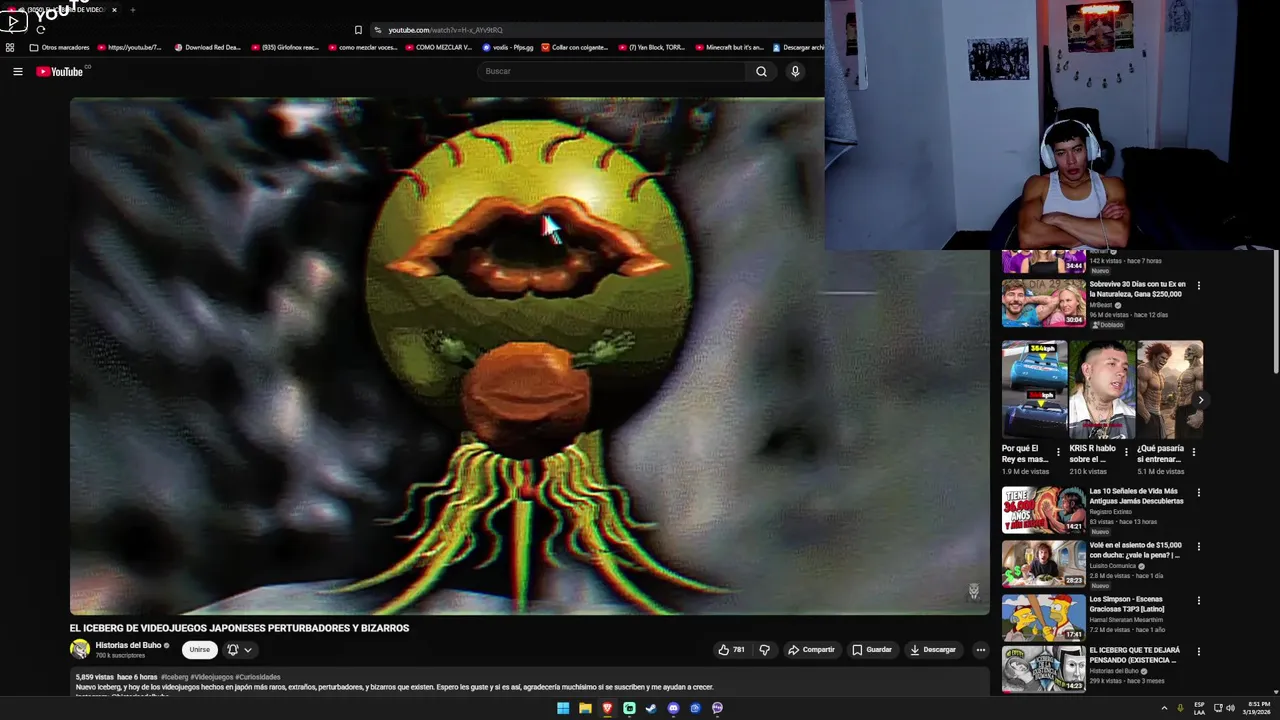Click the #Curiosidades hashtag link
Viewport: 1280px width, 720px height.
(258, 677)
